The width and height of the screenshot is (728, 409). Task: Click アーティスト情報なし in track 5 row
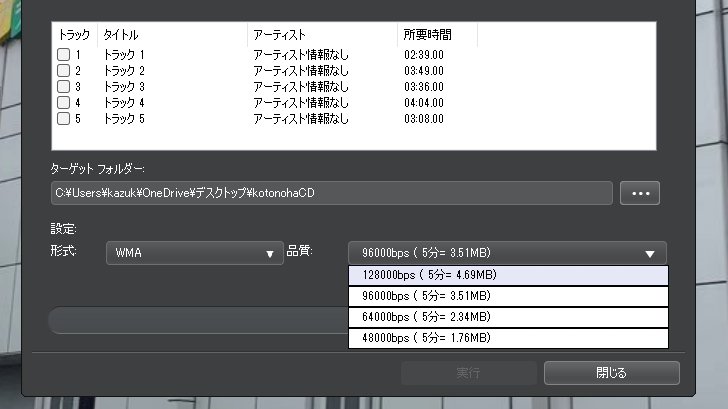[301, 119]
